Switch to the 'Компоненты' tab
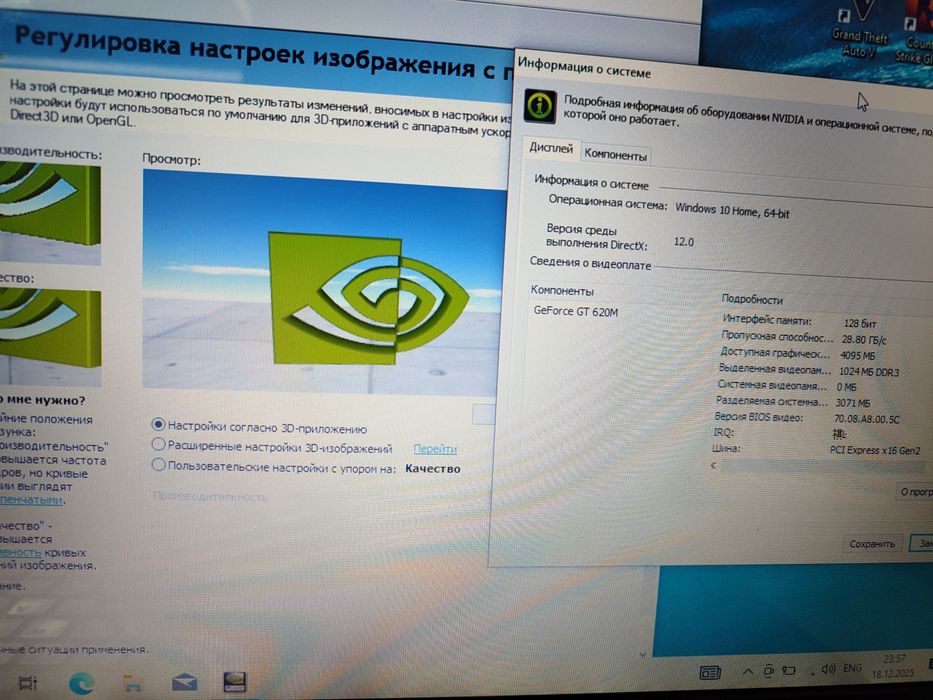This screenshot has width=933, height=700. click(615, 155)
